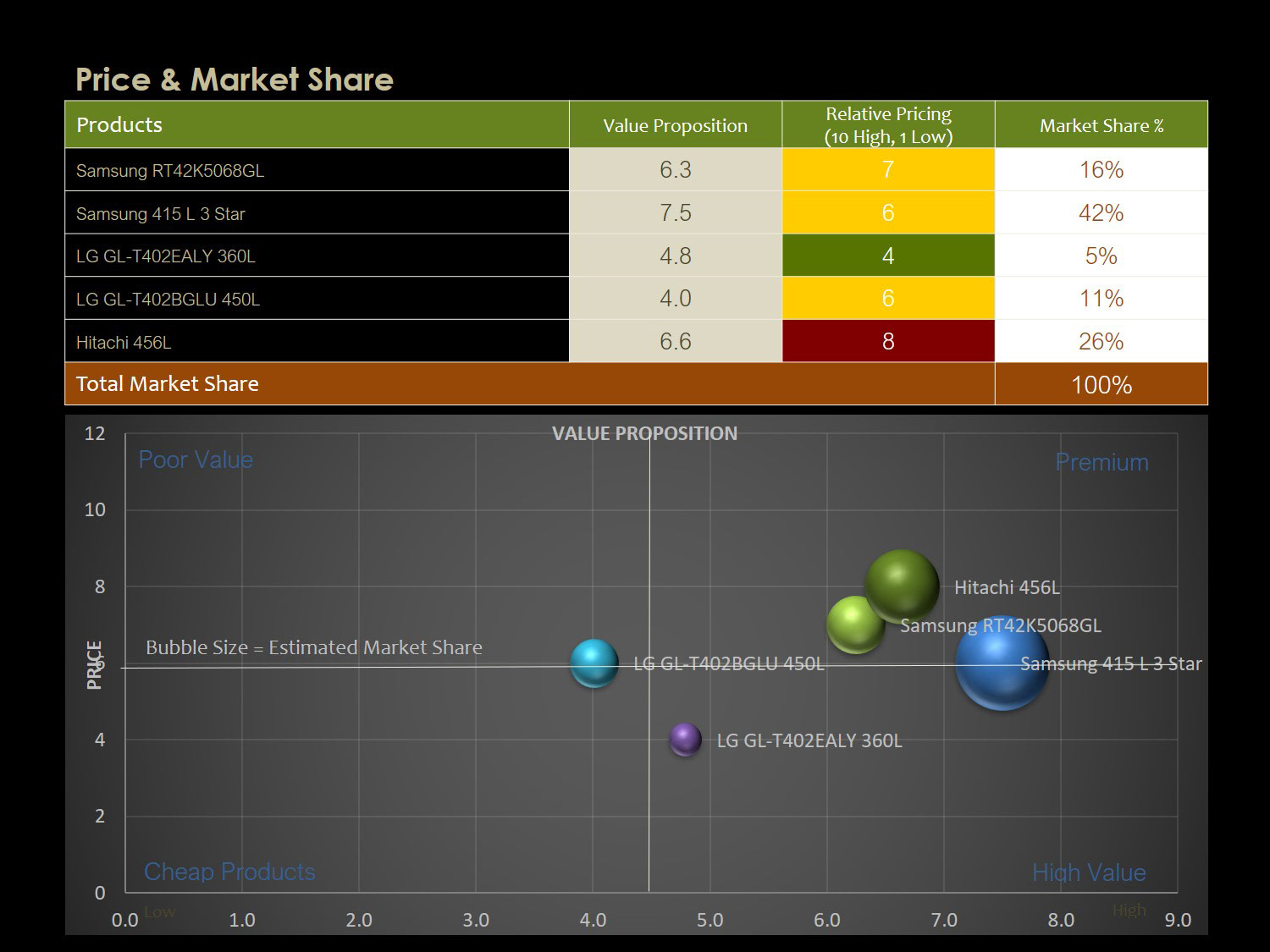The width and height of the screenshot is (1270, 952).
Task: Click the VALUE PROPOSITION chart title
Action: (644, 433)
